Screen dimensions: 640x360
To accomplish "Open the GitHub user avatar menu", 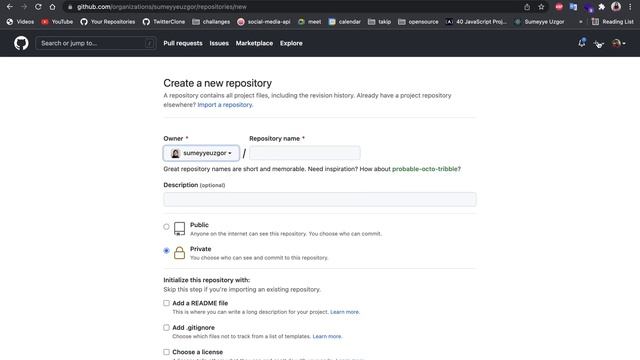I will [619, 43].
